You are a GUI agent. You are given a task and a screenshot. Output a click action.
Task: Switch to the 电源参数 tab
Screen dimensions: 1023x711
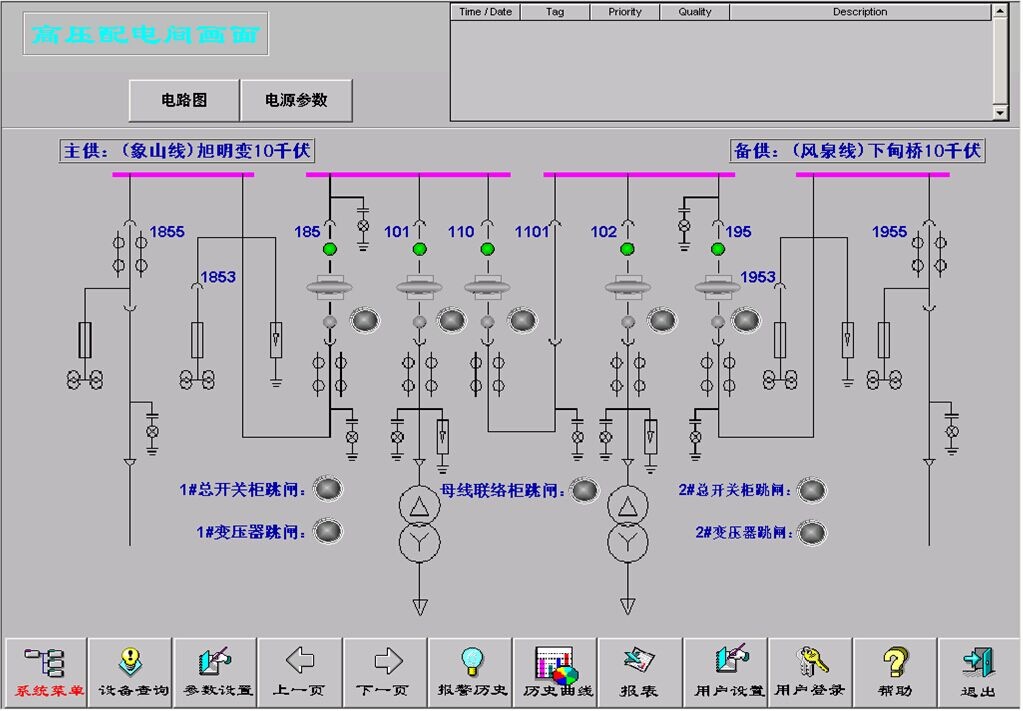point(296,100)
